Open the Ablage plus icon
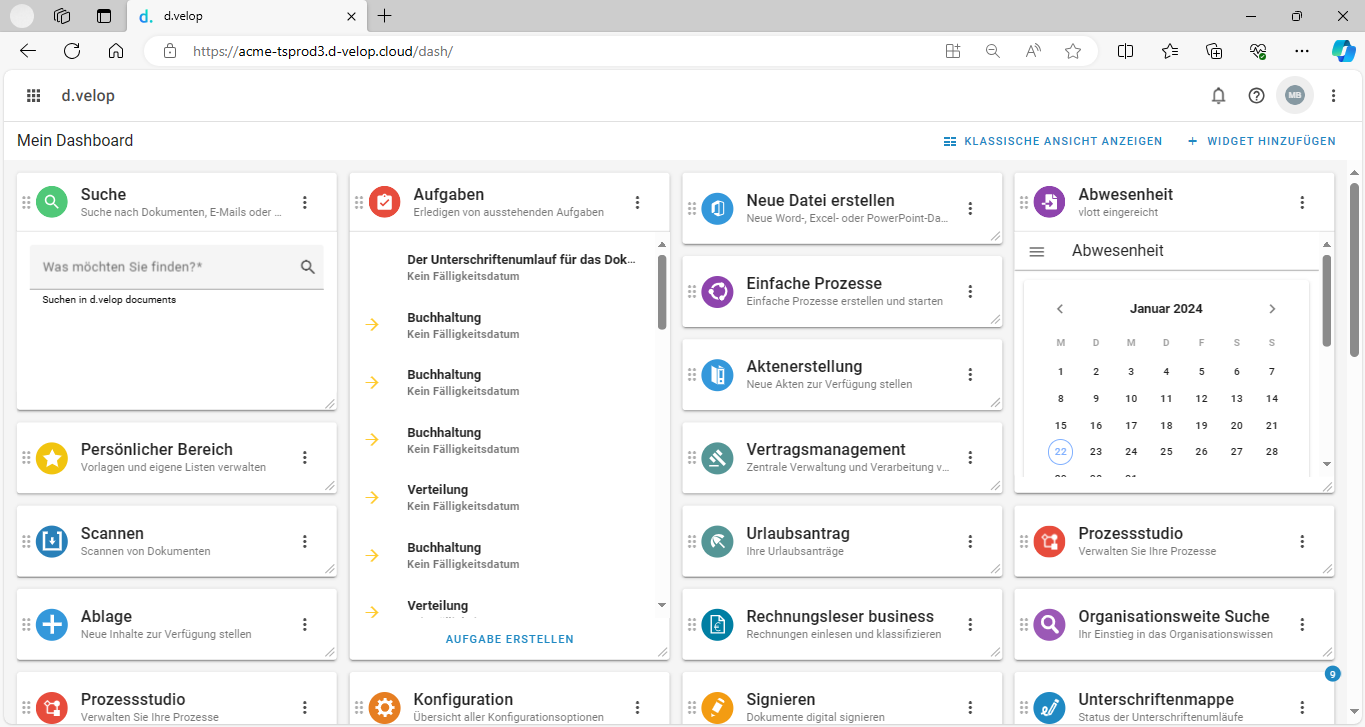Viewport: 1365px width, 727px height. pyautogui.click(x=52, y=625)
